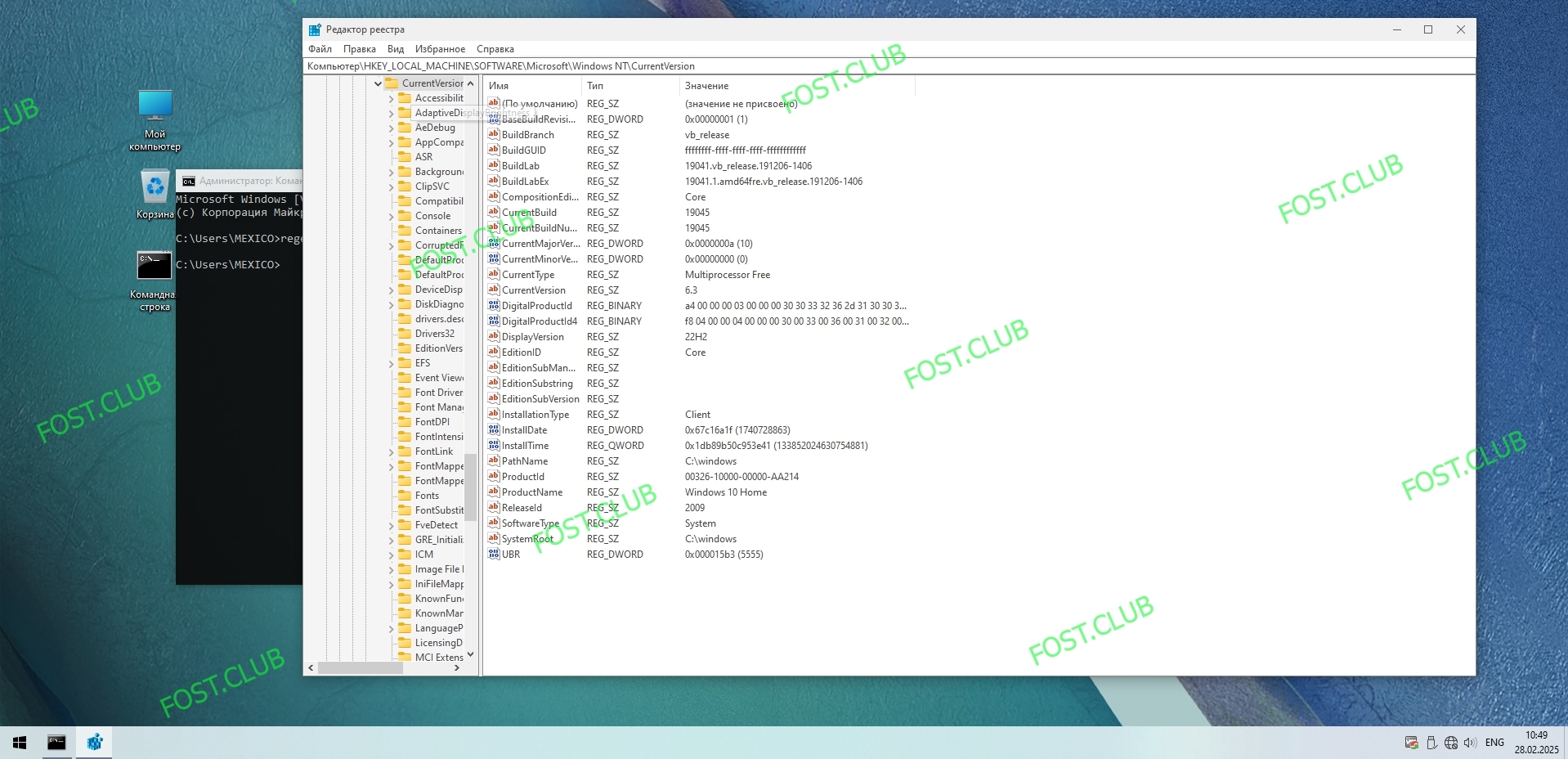Viewport: 1568px width, 759px height.
Task: Collapse the CurrentVersion tree node
Action: pyautogui.click(x=378, y=83)
